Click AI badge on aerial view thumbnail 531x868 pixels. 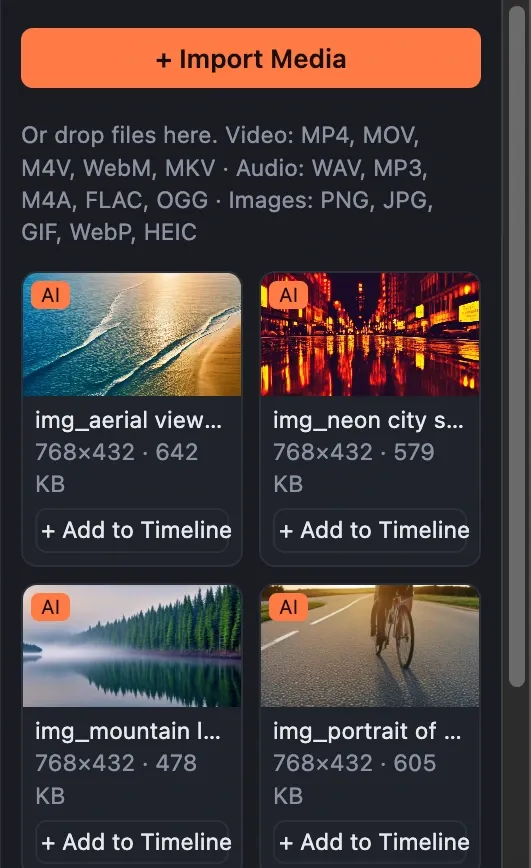50,295
